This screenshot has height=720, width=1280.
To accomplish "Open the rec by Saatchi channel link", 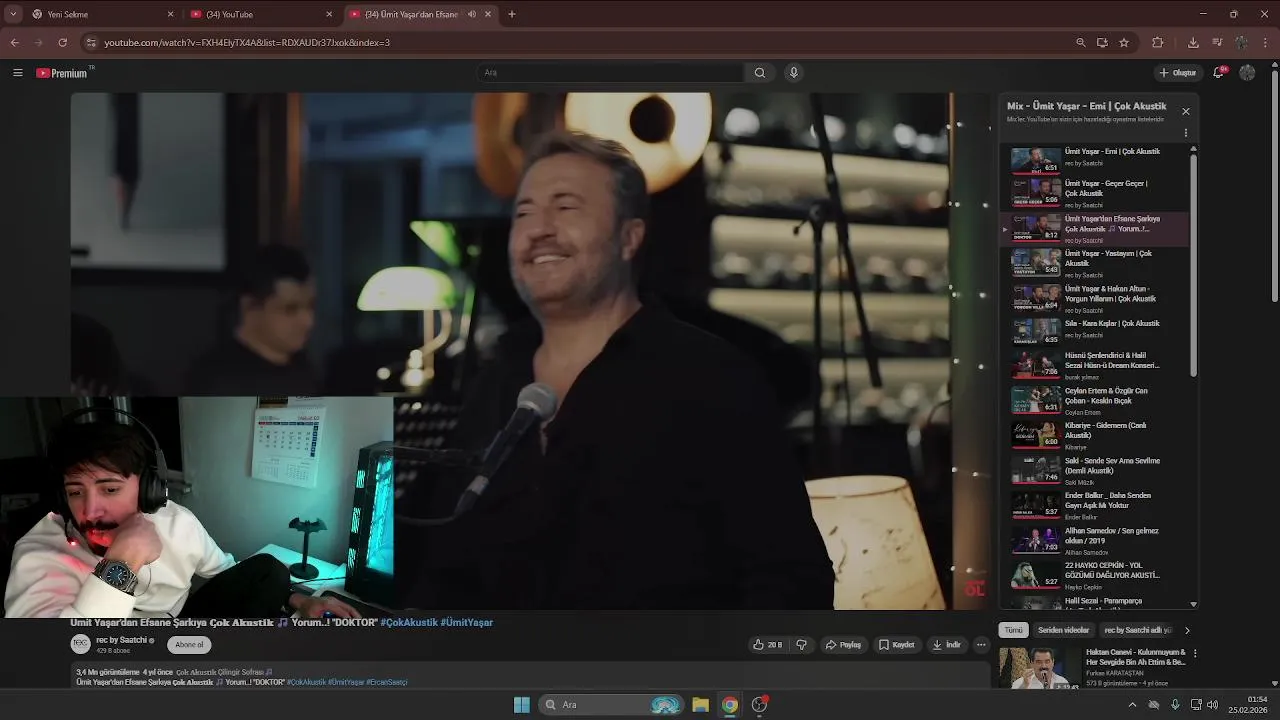I will pyautogui.click(x=122, y=640).
